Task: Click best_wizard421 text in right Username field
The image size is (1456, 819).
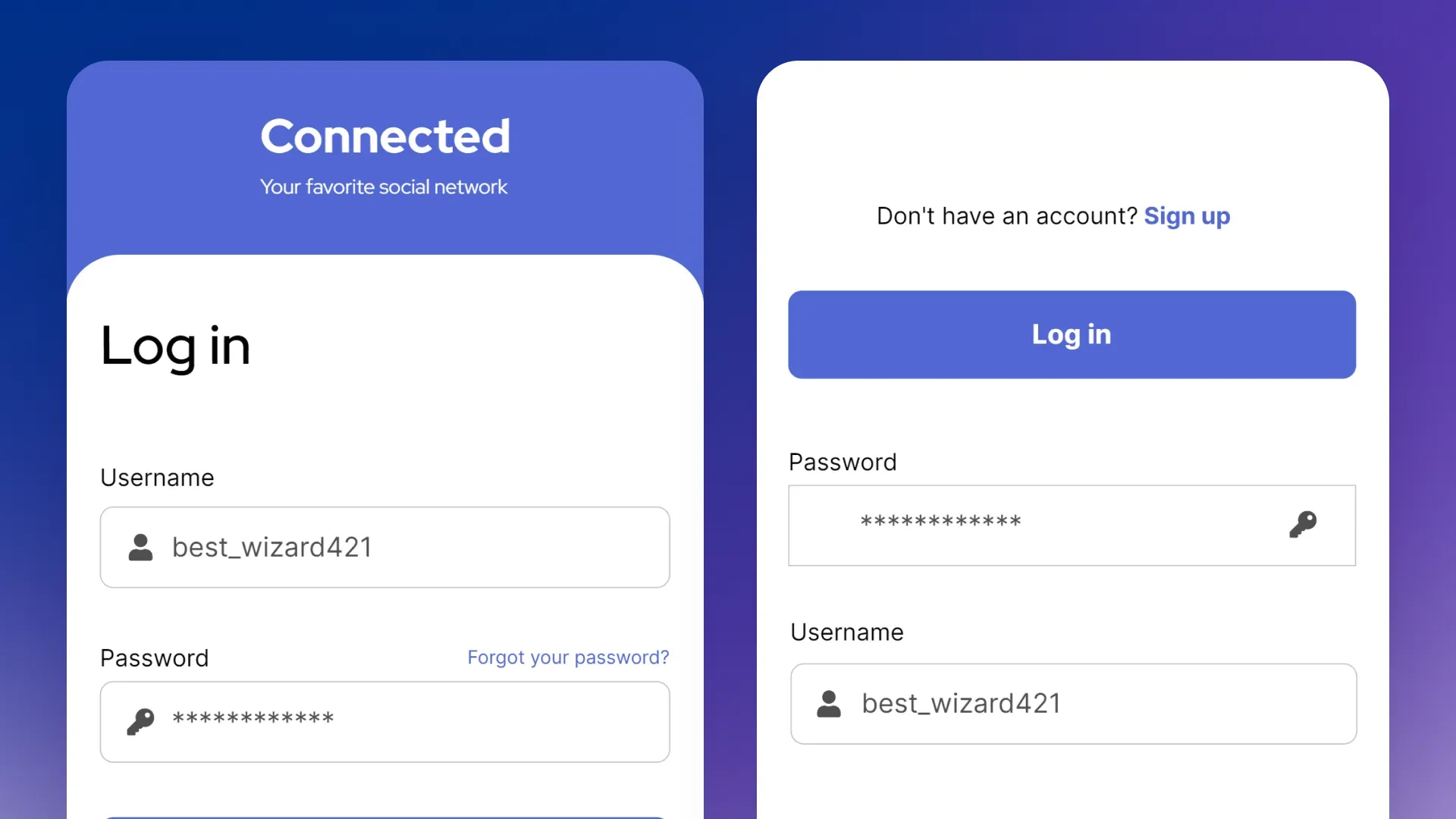Action: click(961, 704)
